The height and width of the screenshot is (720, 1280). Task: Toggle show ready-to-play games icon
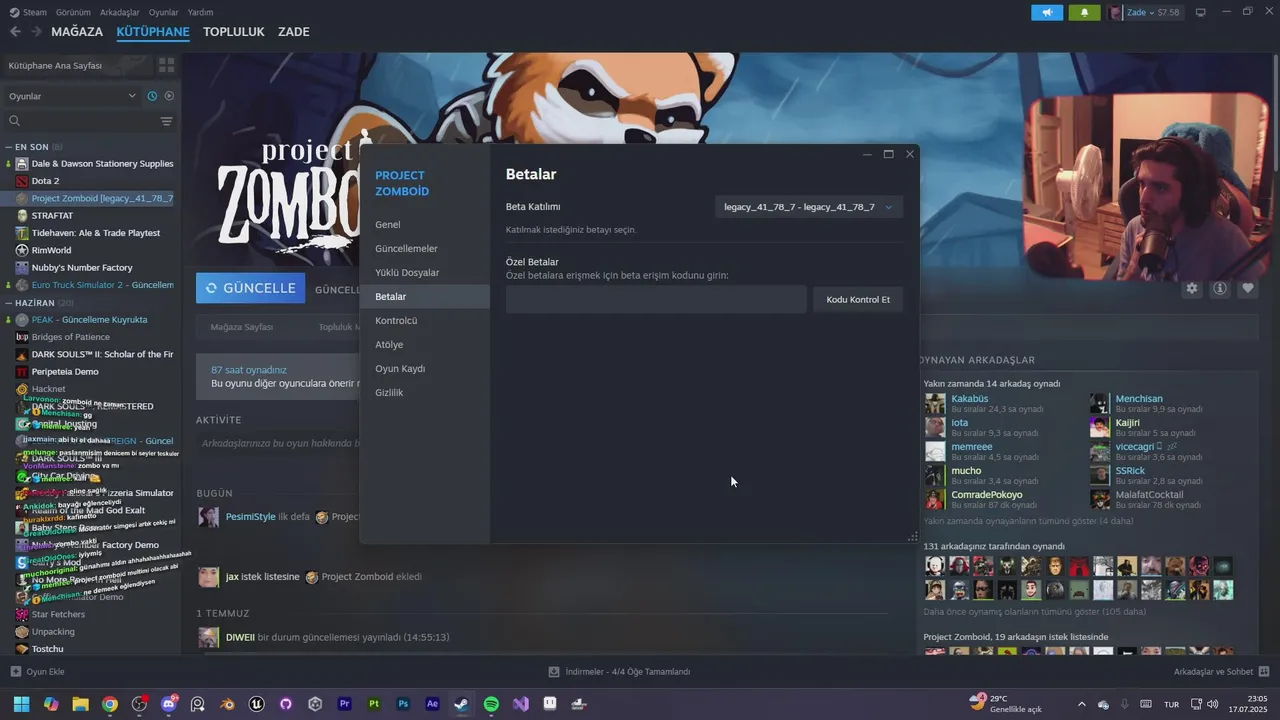(x=169, y=96)
